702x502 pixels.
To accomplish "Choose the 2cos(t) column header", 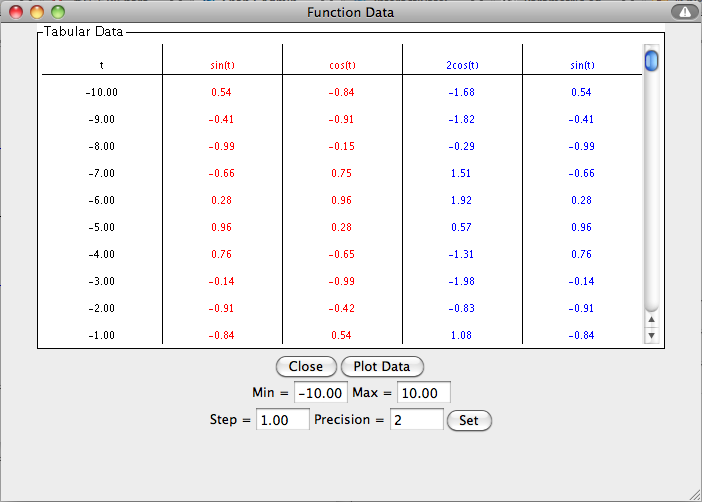I will 462,65.
